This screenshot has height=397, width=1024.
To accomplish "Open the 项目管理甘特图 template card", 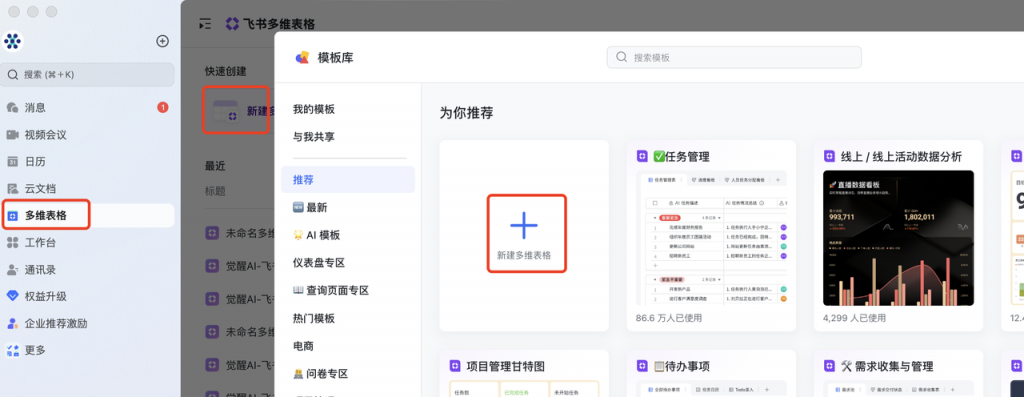I will (x=524, y=373).
